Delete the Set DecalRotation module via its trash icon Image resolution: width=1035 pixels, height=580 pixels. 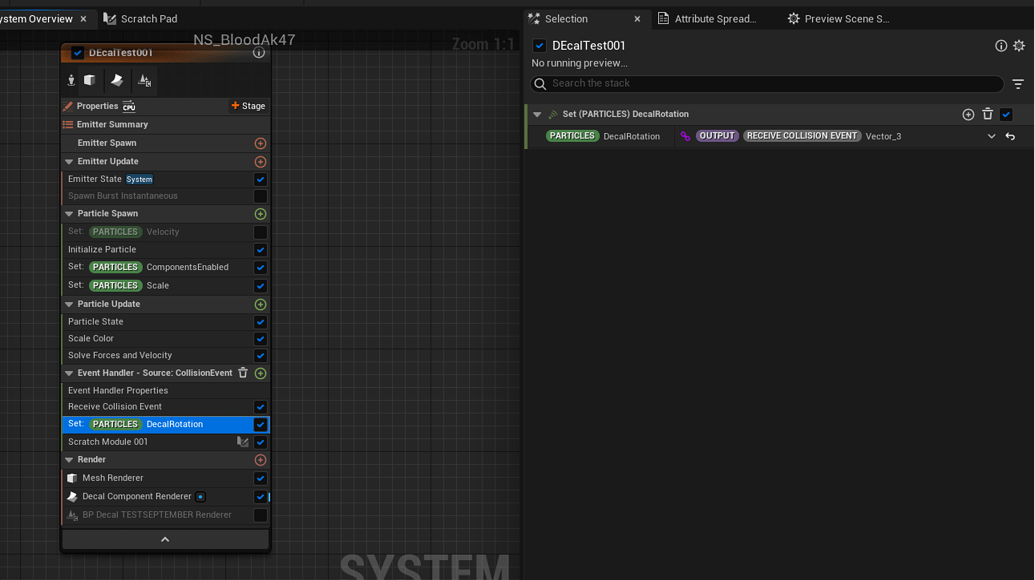(x=987, y=114)
